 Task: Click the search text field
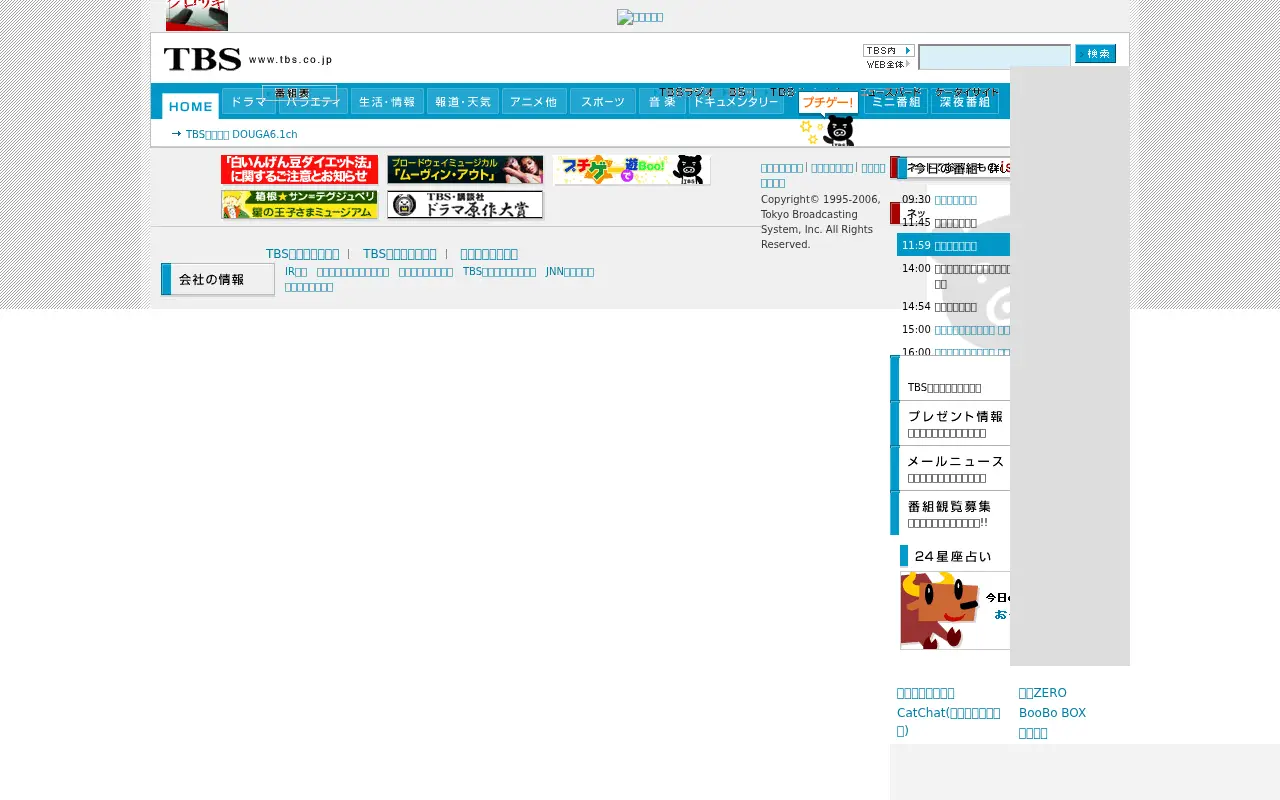point(994,57)
